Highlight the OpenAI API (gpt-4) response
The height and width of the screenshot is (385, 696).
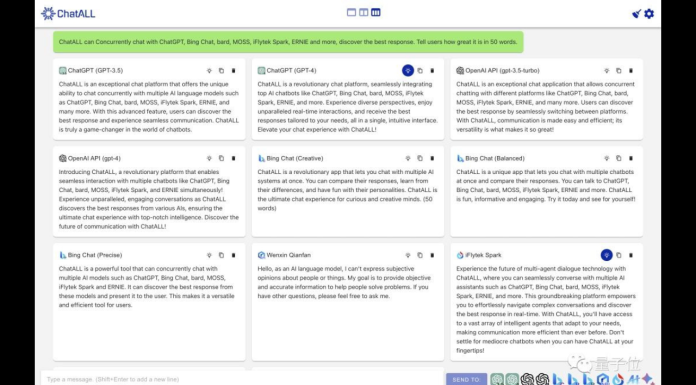click(x=209, y=158)
